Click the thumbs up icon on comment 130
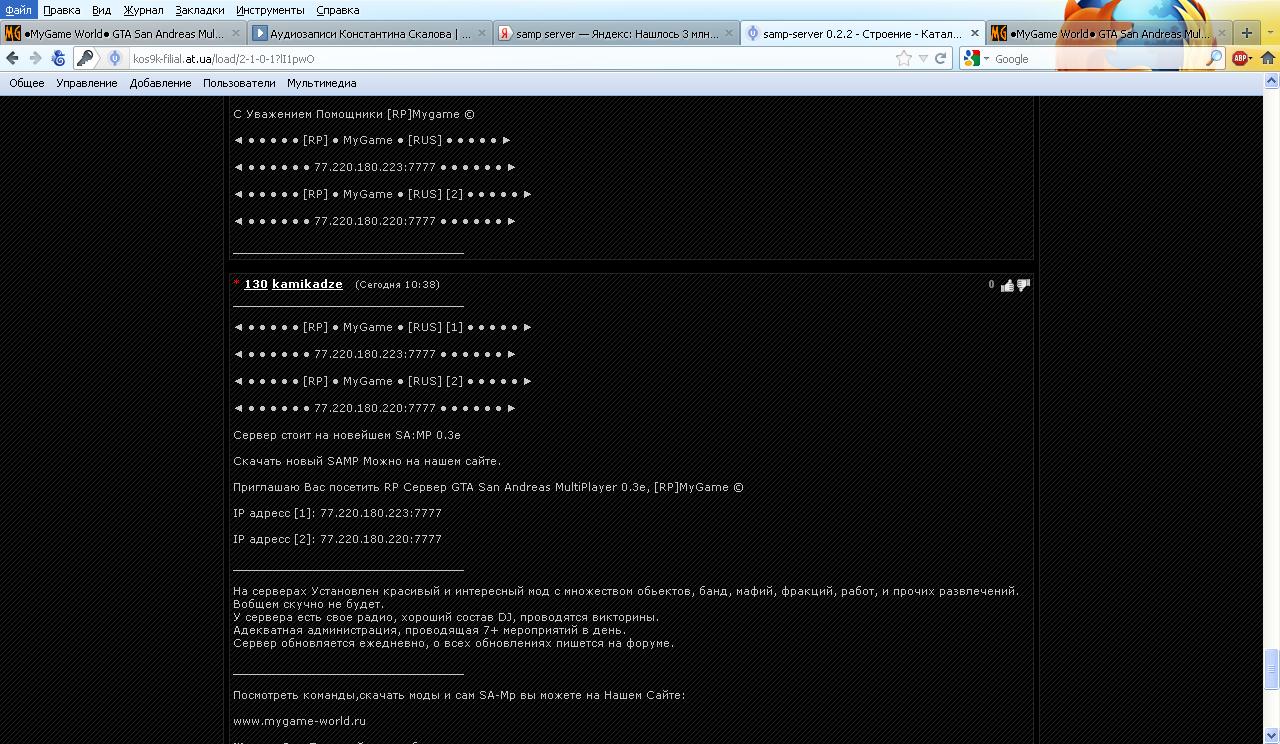Viewport: 1280px width, 744px height. point(1007,285)
